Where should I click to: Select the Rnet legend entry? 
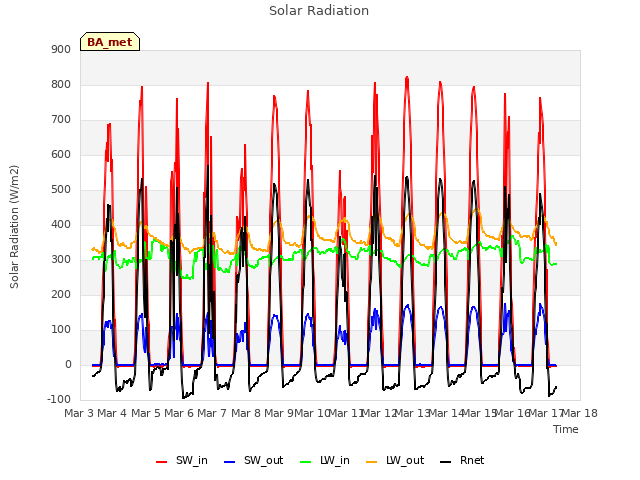[x=462, y=460]
